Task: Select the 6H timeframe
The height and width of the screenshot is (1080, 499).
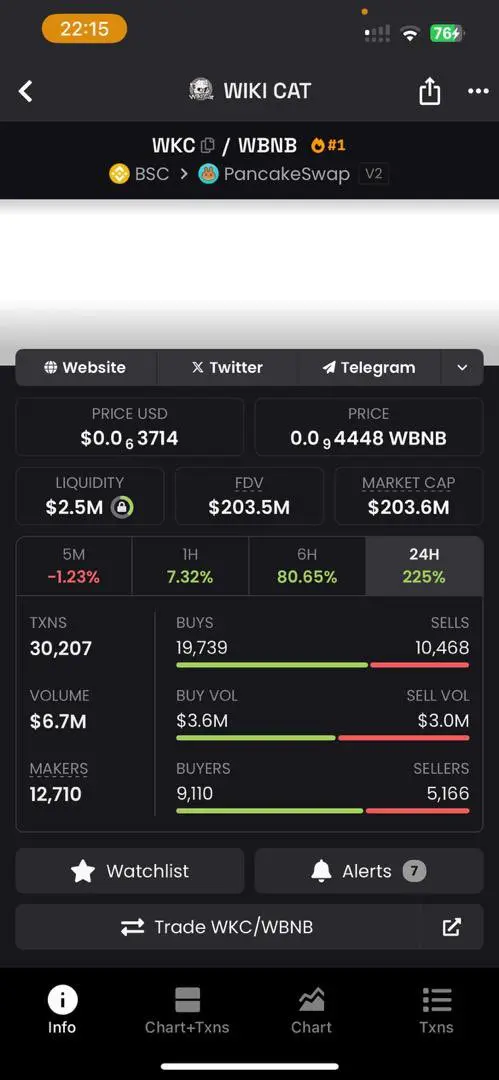Action: [307, 566]
